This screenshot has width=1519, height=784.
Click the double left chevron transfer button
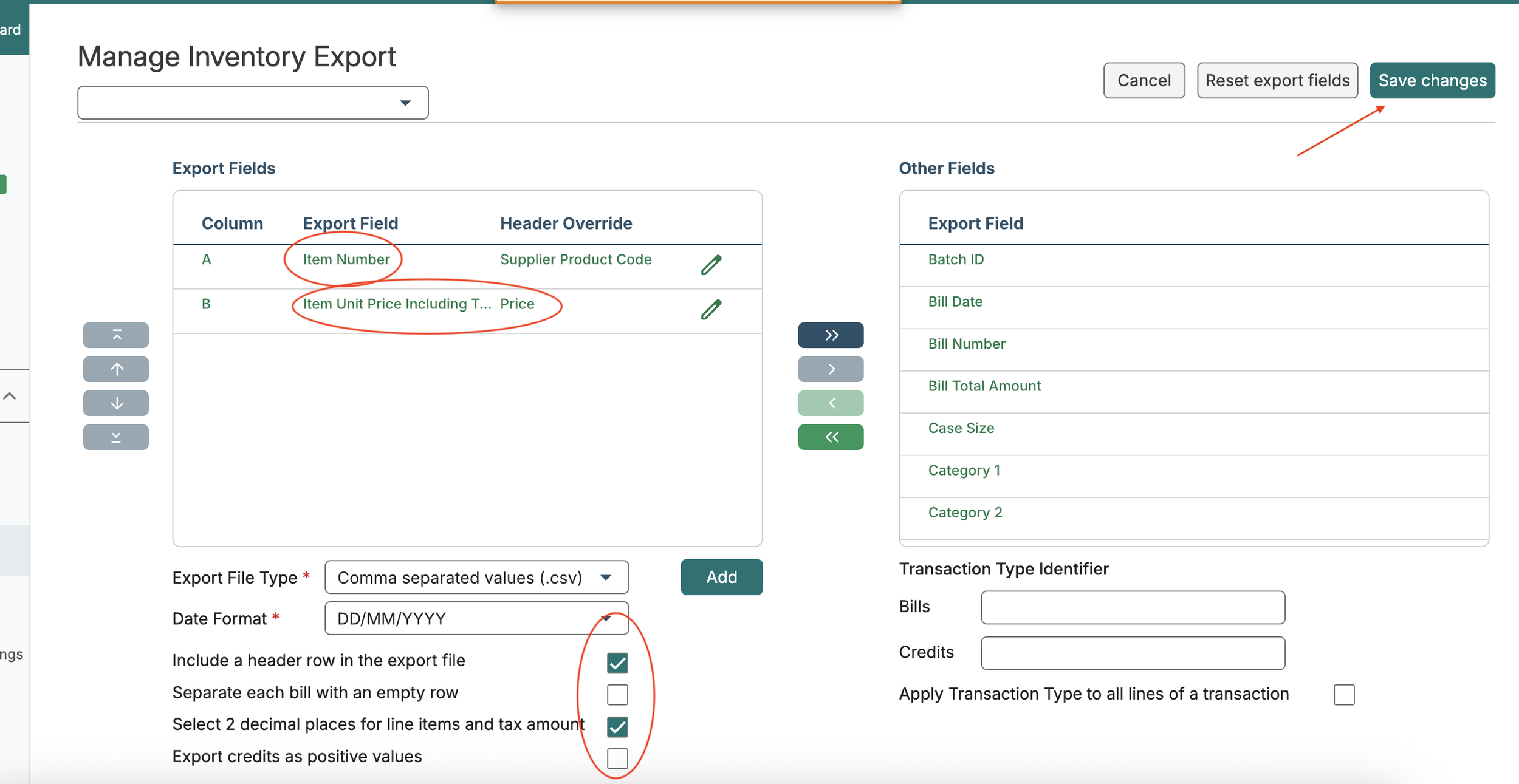coord(831,437)
